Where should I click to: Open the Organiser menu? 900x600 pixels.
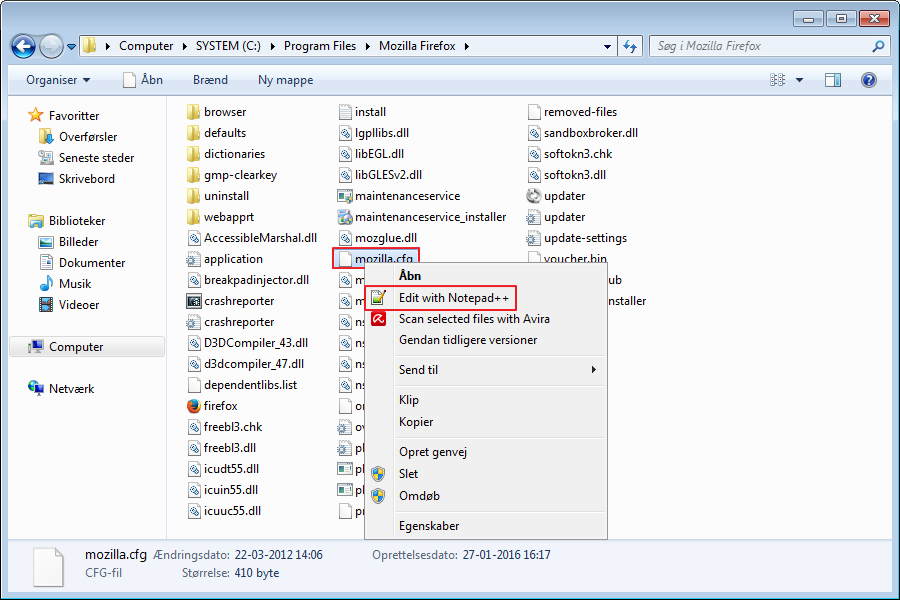[58, 80]
